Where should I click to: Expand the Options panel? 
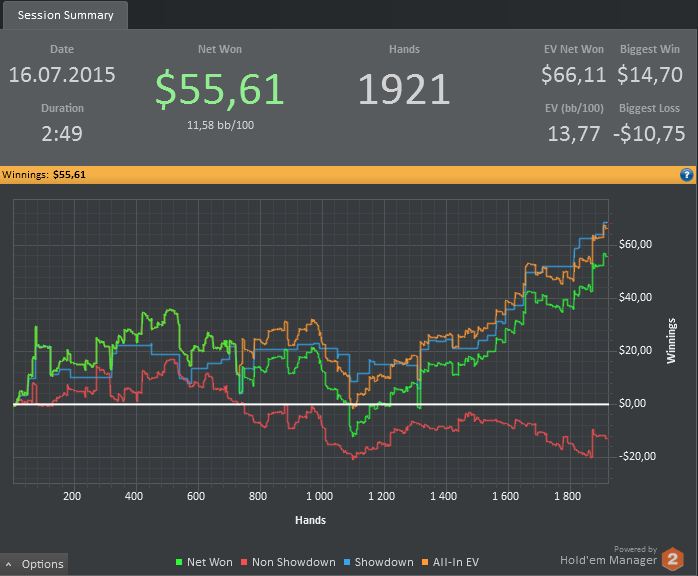[34, 564]
